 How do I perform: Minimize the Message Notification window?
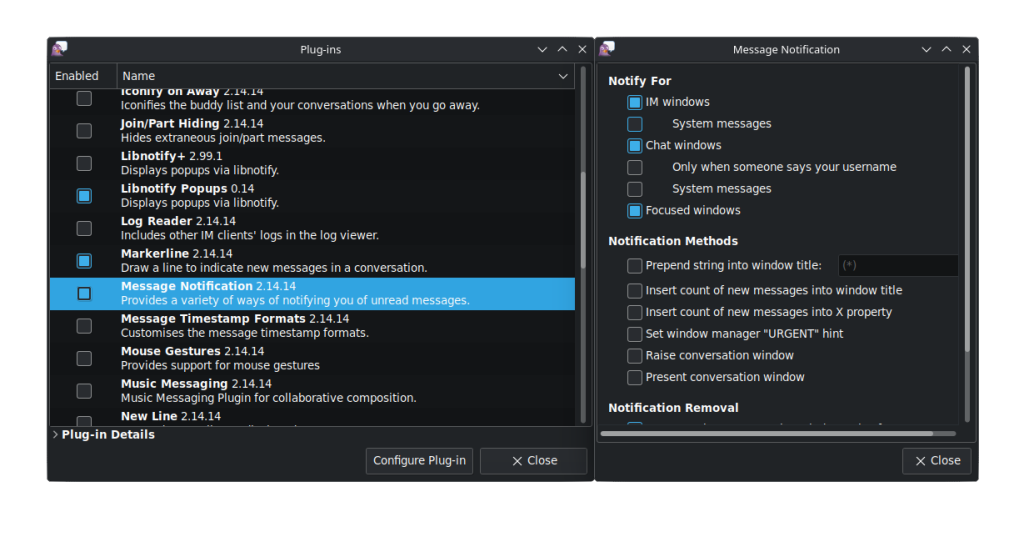pos(926,50)
